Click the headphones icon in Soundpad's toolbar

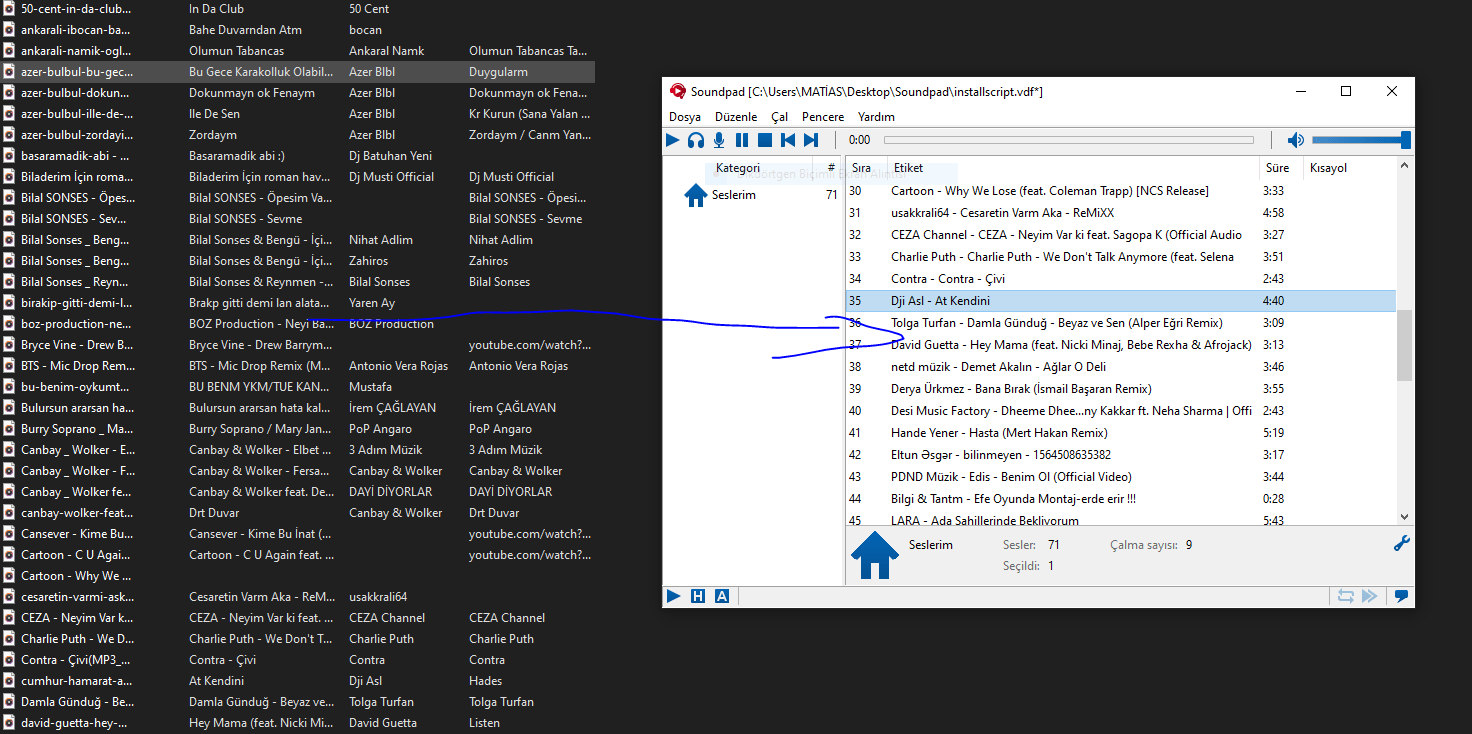click(x=696, y=141)
